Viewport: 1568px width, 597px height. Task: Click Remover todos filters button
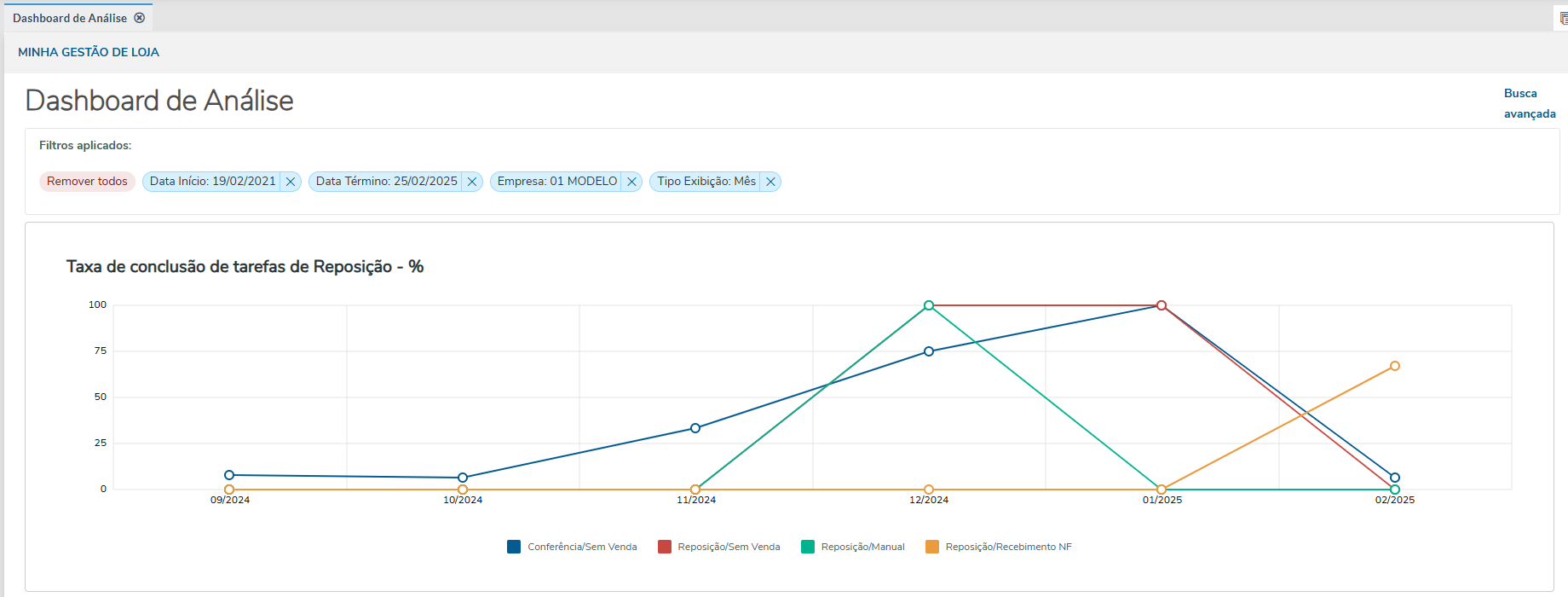[x=87, y=182]
